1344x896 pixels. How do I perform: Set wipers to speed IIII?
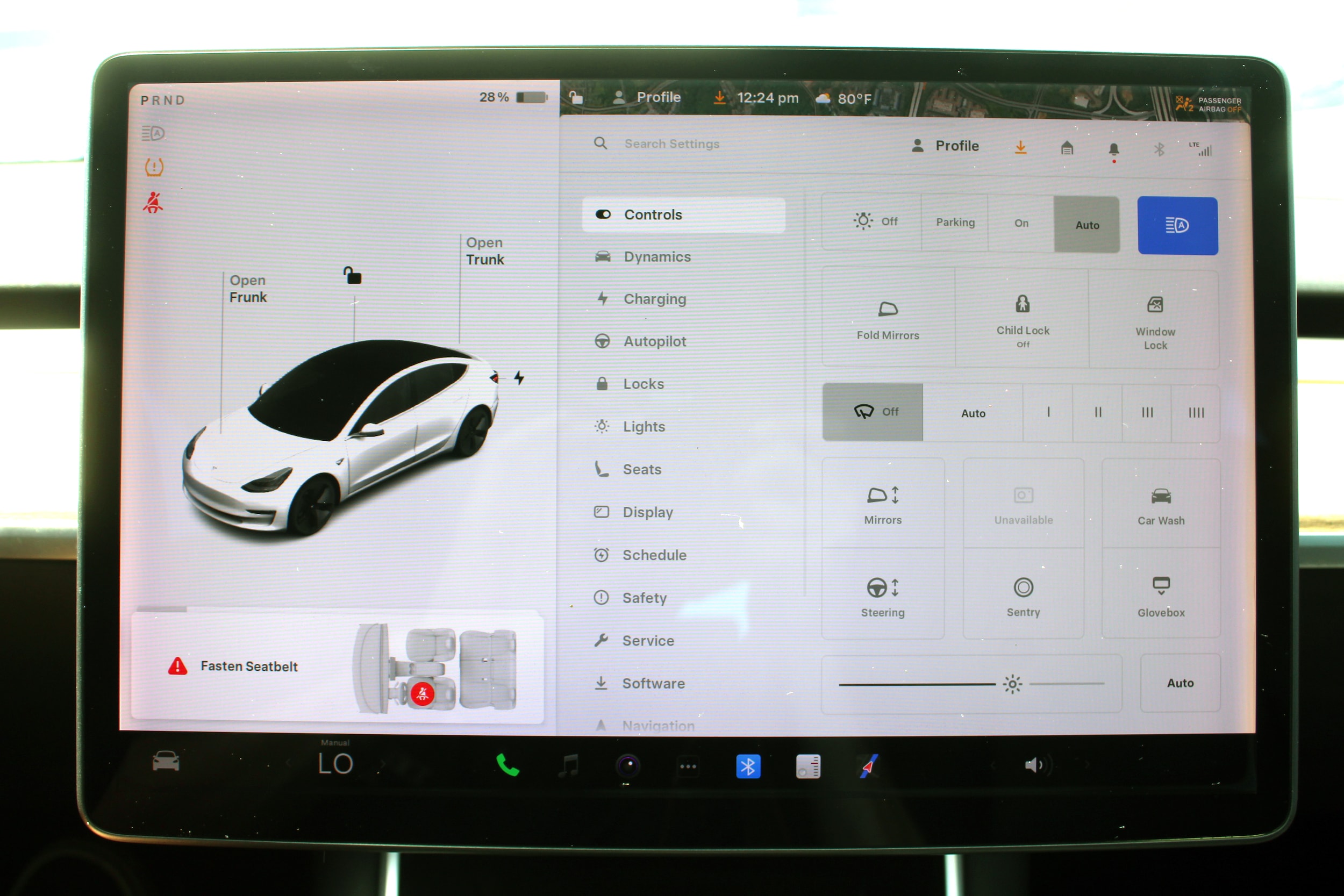[1196, 413]
